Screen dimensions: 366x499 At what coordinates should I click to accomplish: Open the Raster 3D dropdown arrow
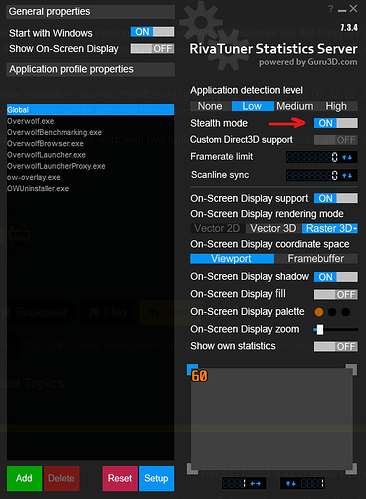(355, 229)
